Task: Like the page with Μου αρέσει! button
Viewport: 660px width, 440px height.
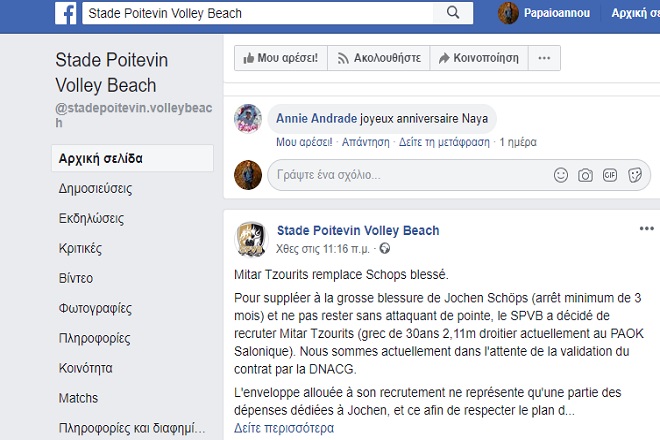Action: pyautogui.click(x=281, y=58)
